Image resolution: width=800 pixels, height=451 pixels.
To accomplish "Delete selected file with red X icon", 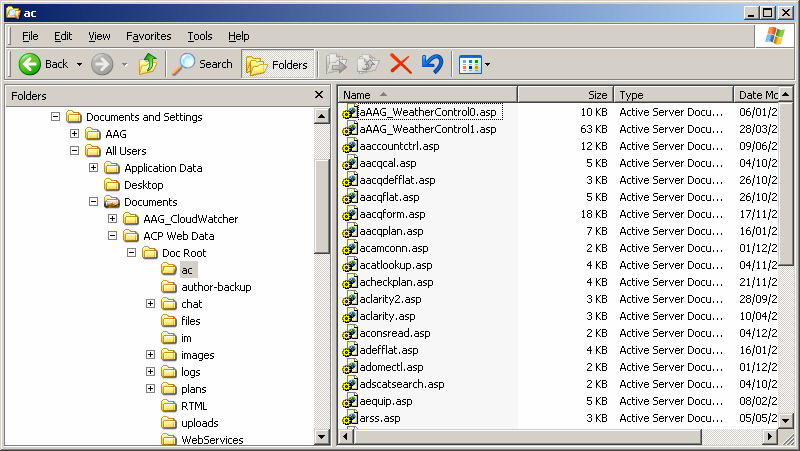I will point(401,64).
